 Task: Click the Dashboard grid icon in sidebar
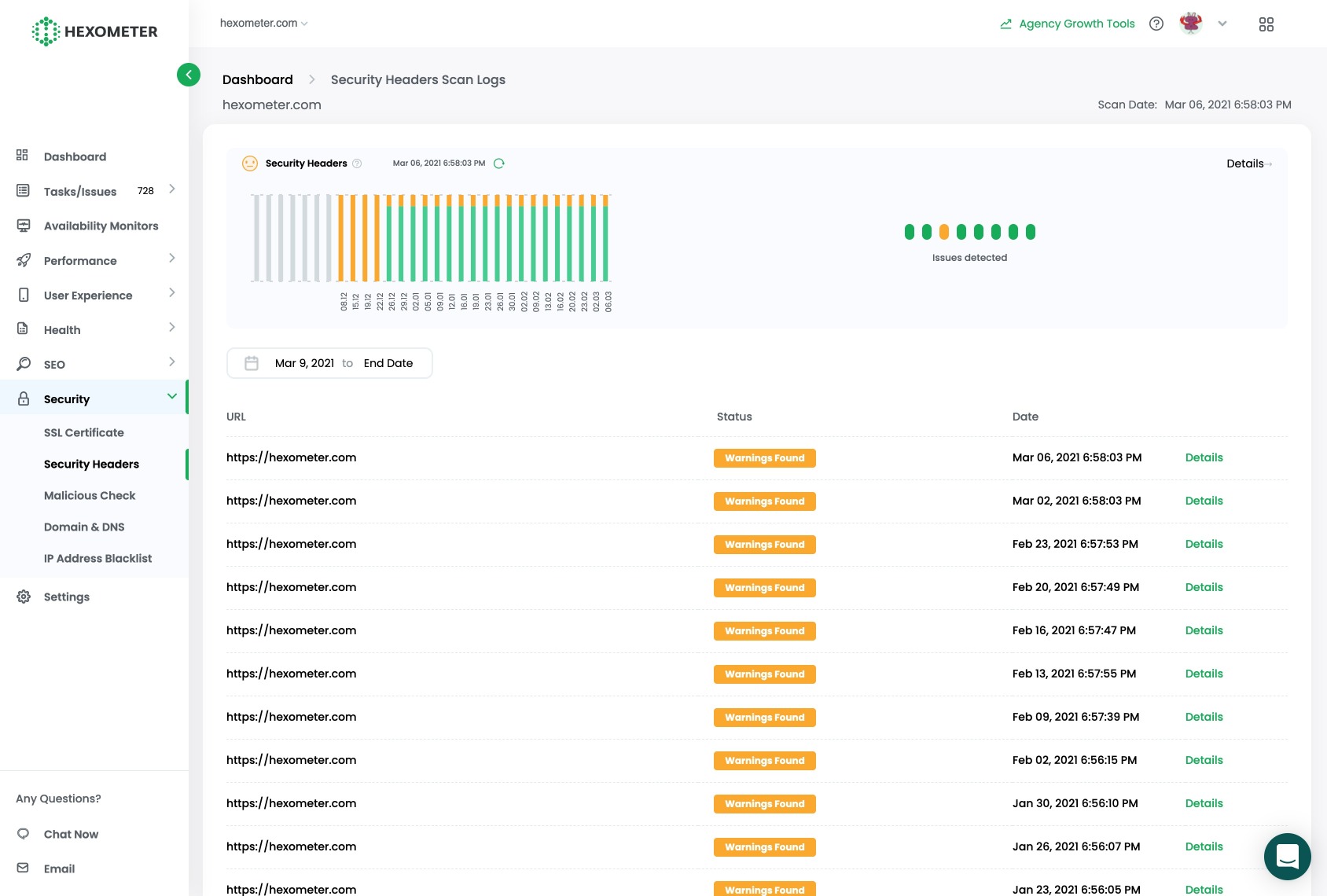[23, 156]
